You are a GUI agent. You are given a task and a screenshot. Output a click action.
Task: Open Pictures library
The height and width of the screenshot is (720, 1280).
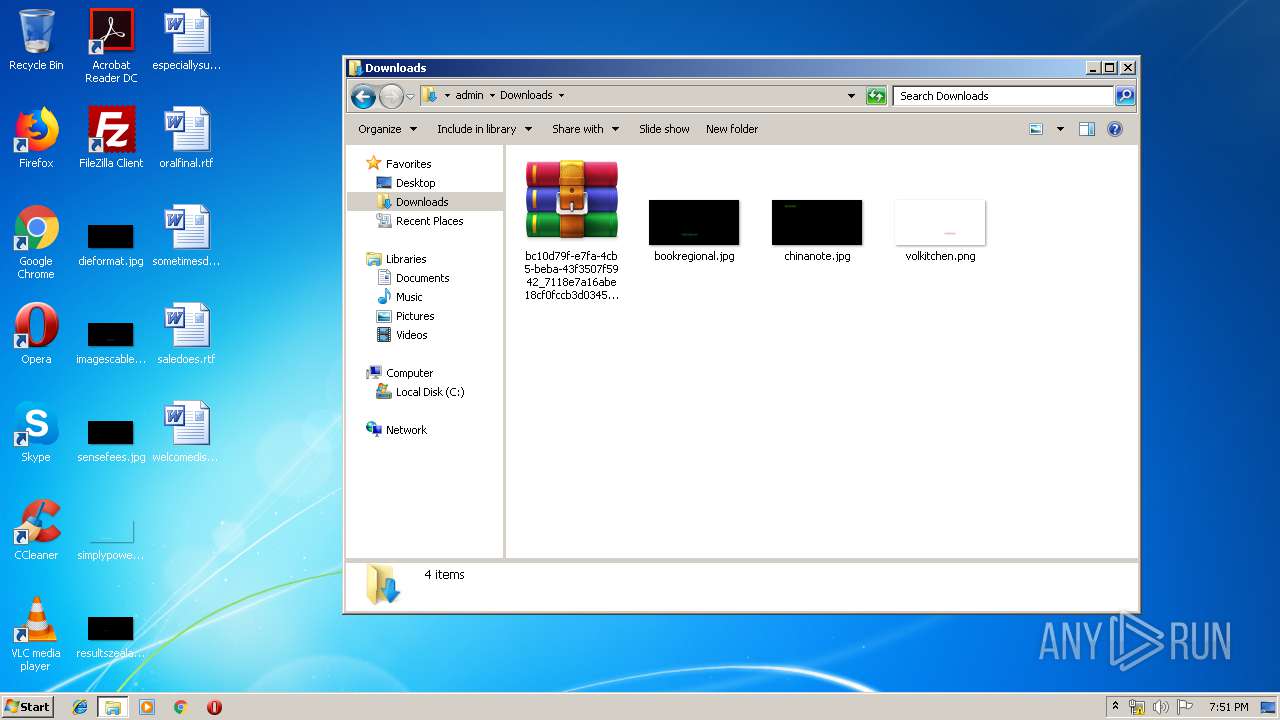point(405,316)
